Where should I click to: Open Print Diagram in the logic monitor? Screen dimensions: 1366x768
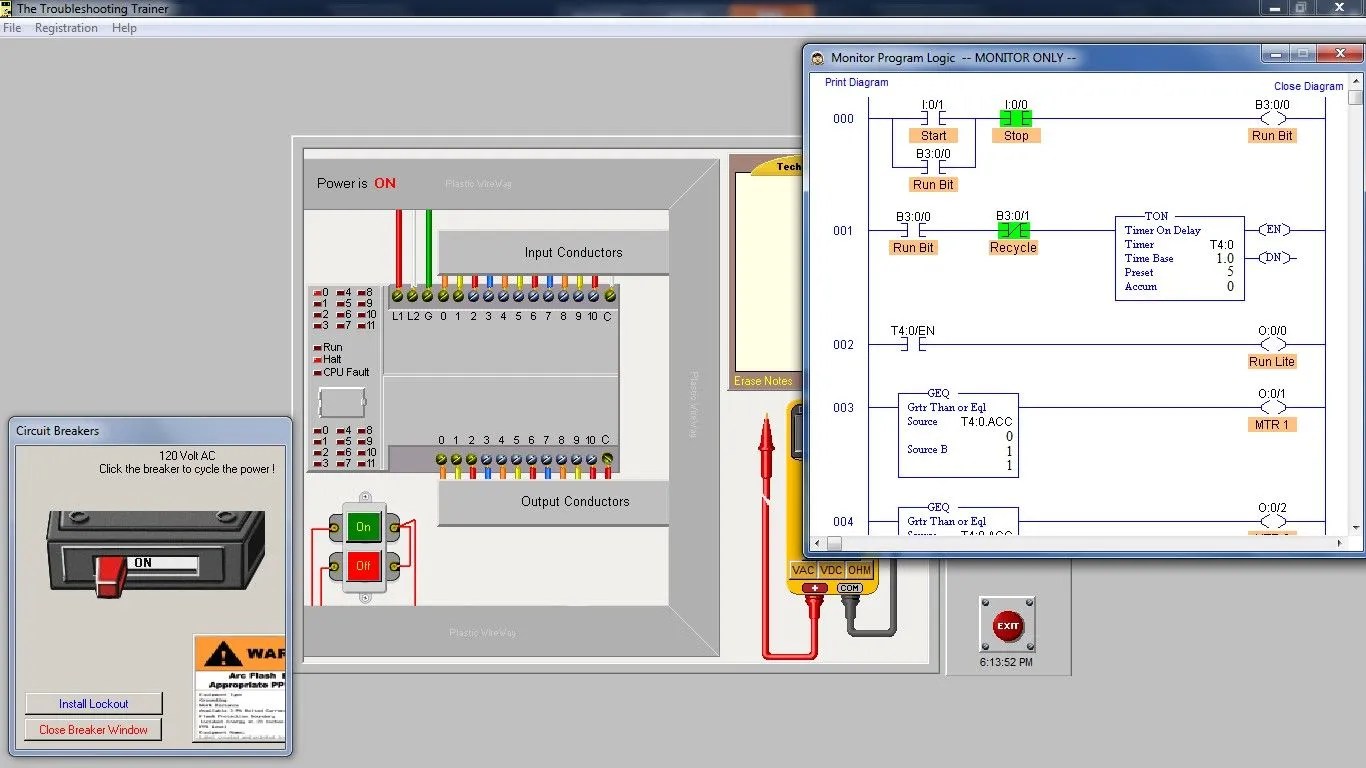tap(855, 82)
